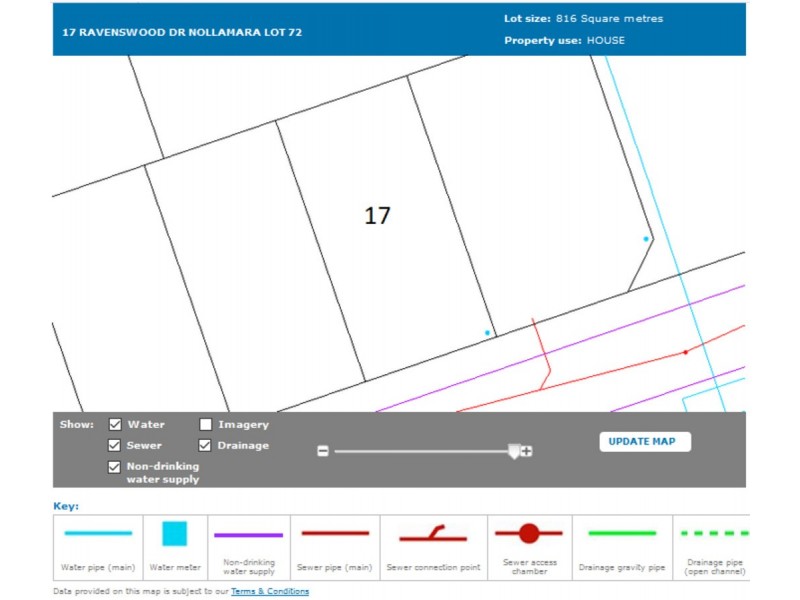
Task: Click the sewer pipe main key icon
Action: [335, 534]
